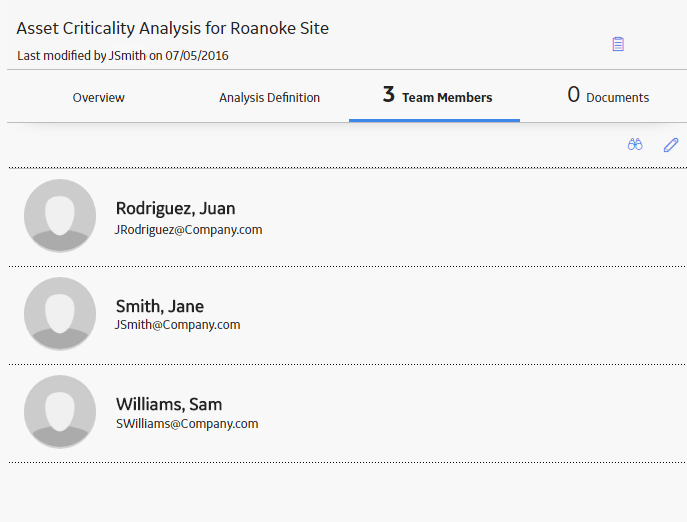
Task: Open the Documents tab
Action: point(608,96)
